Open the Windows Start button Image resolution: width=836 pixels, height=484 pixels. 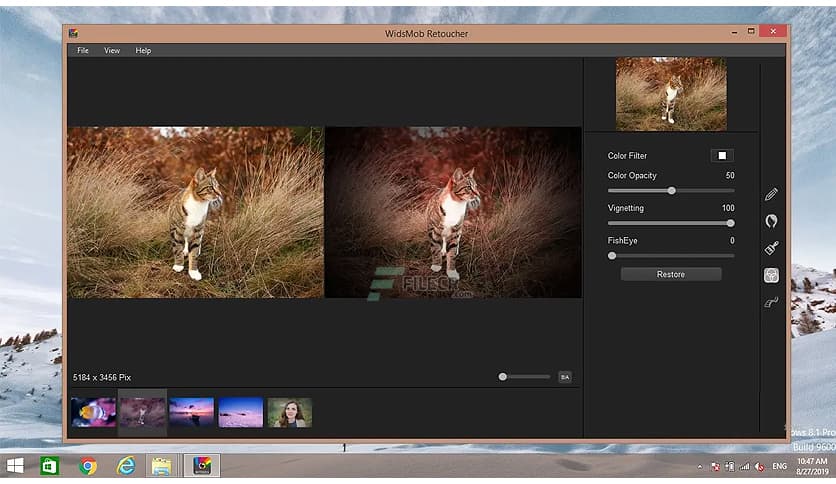click(15, 466)
